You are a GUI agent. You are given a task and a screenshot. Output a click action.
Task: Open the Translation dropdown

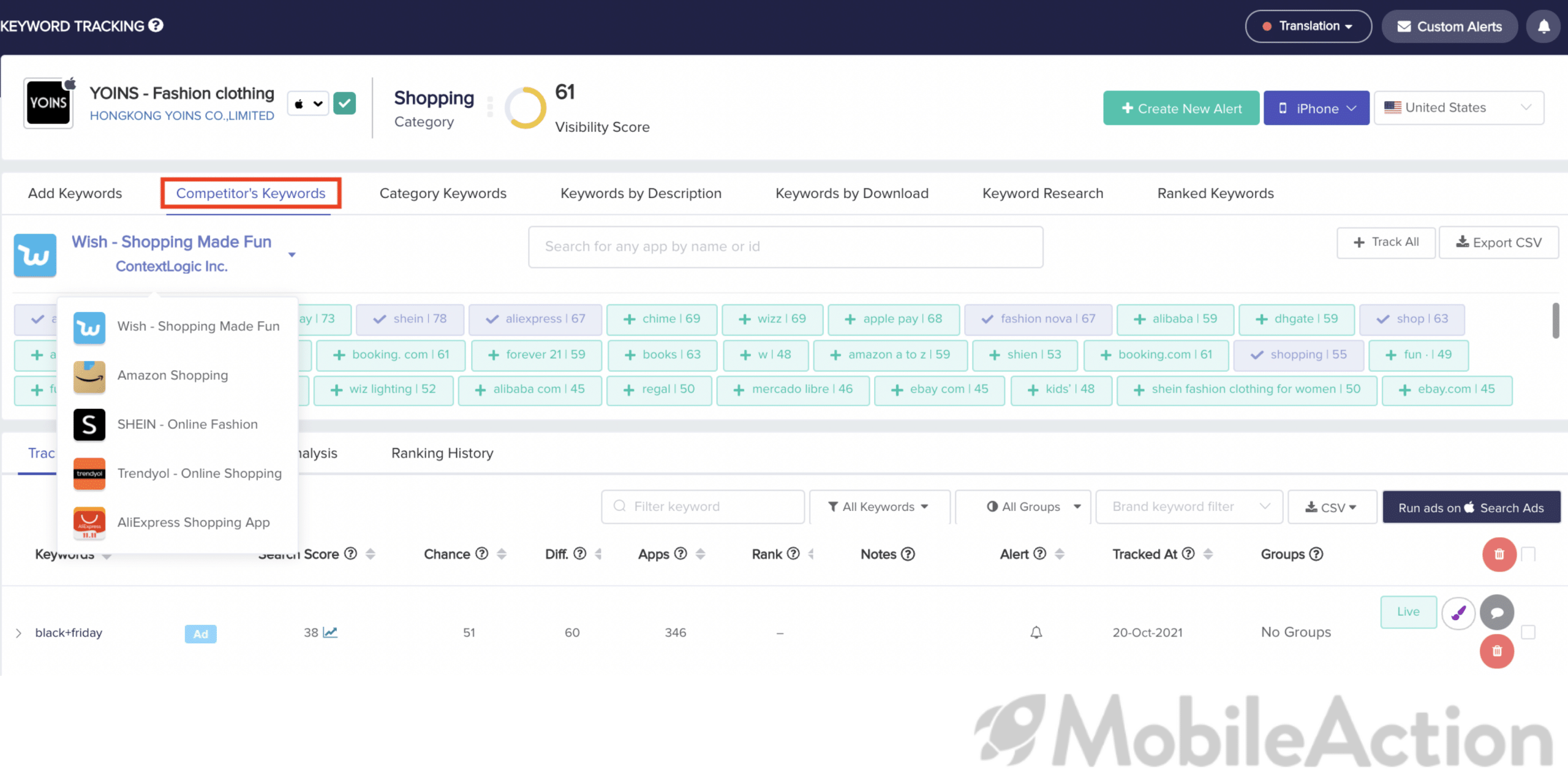coord(1308,26)
